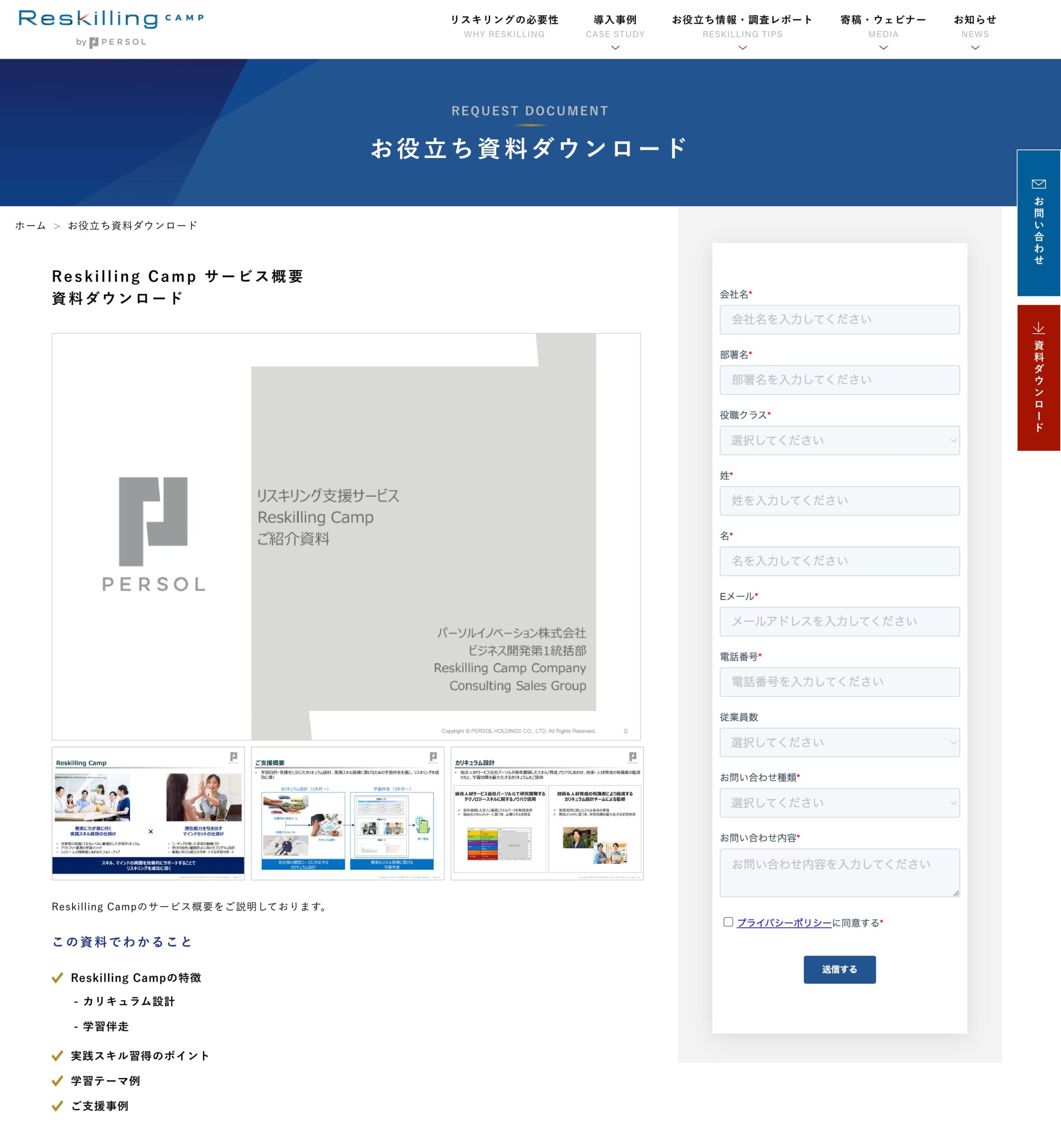Click the お役立ち資料ダウンロード banner title
This screenshot has height=1148, width=1061.
[529, 148]
